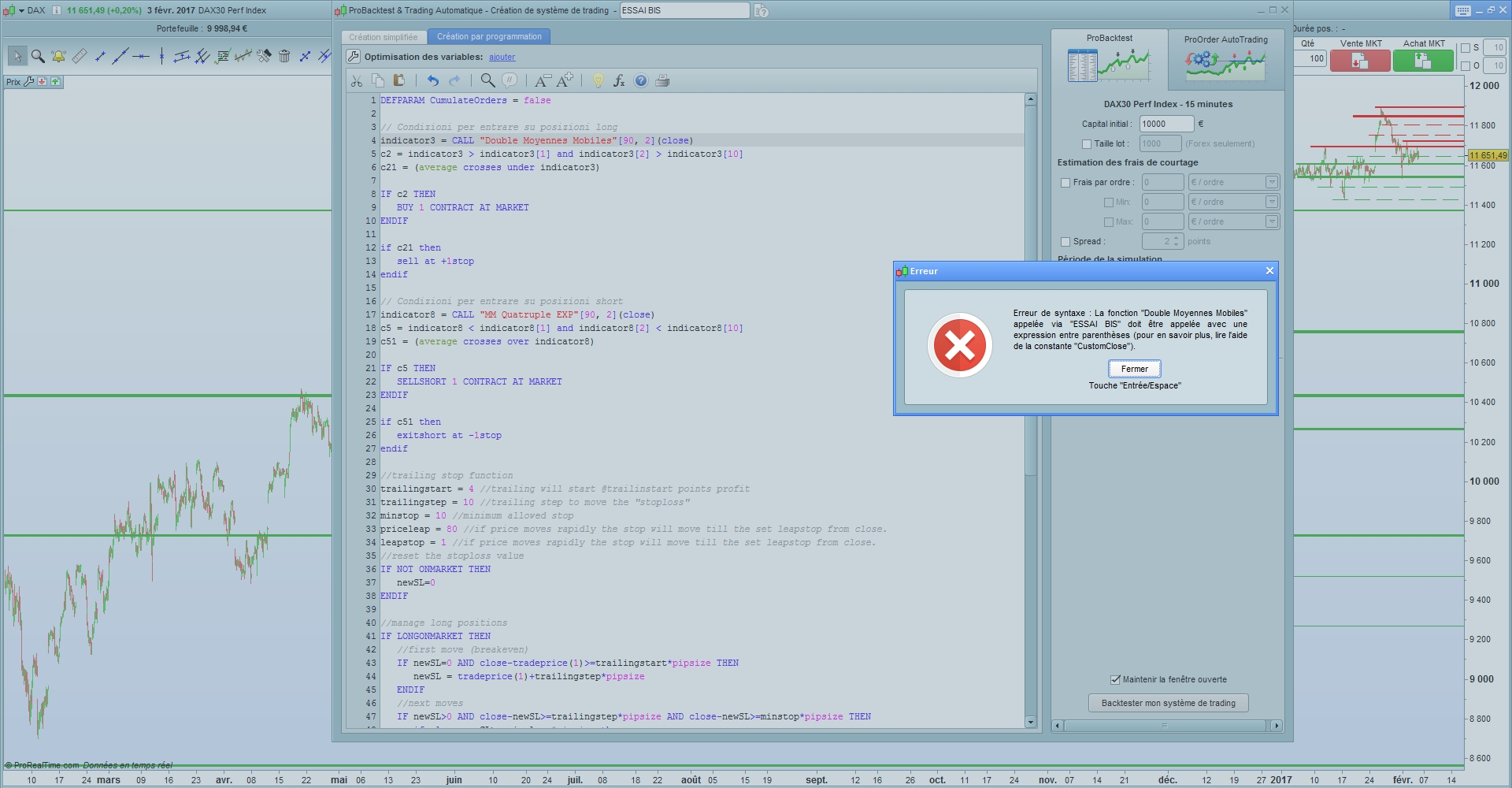Enable the Frais par ordre checkbox
1512x788 pixels.
coord(1065,183)
